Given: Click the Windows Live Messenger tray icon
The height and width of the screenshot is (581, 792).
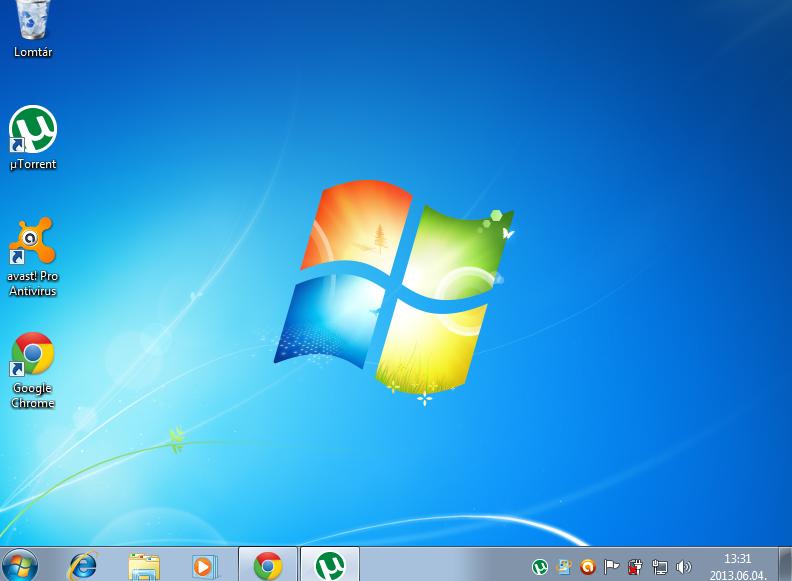Looking at the screenshot, I should tap(564, 567).
